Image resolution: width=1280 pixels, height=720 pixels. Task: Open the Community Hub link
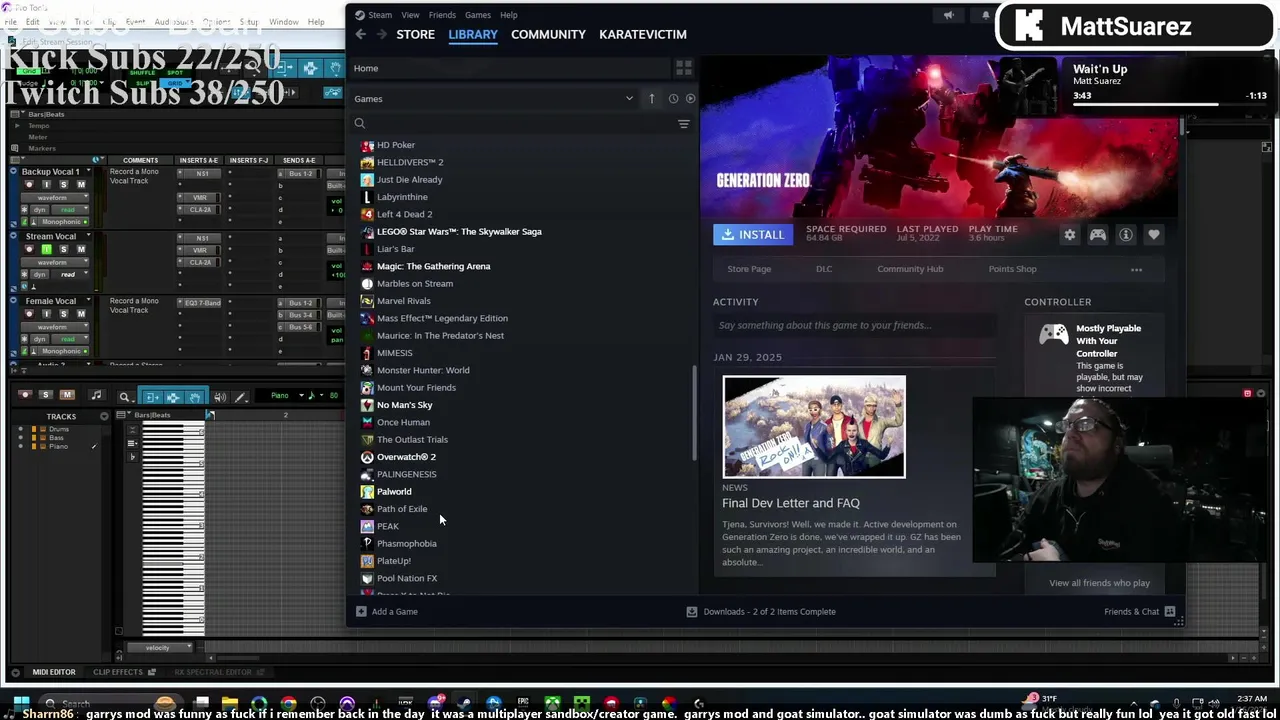tap(910, 269)
